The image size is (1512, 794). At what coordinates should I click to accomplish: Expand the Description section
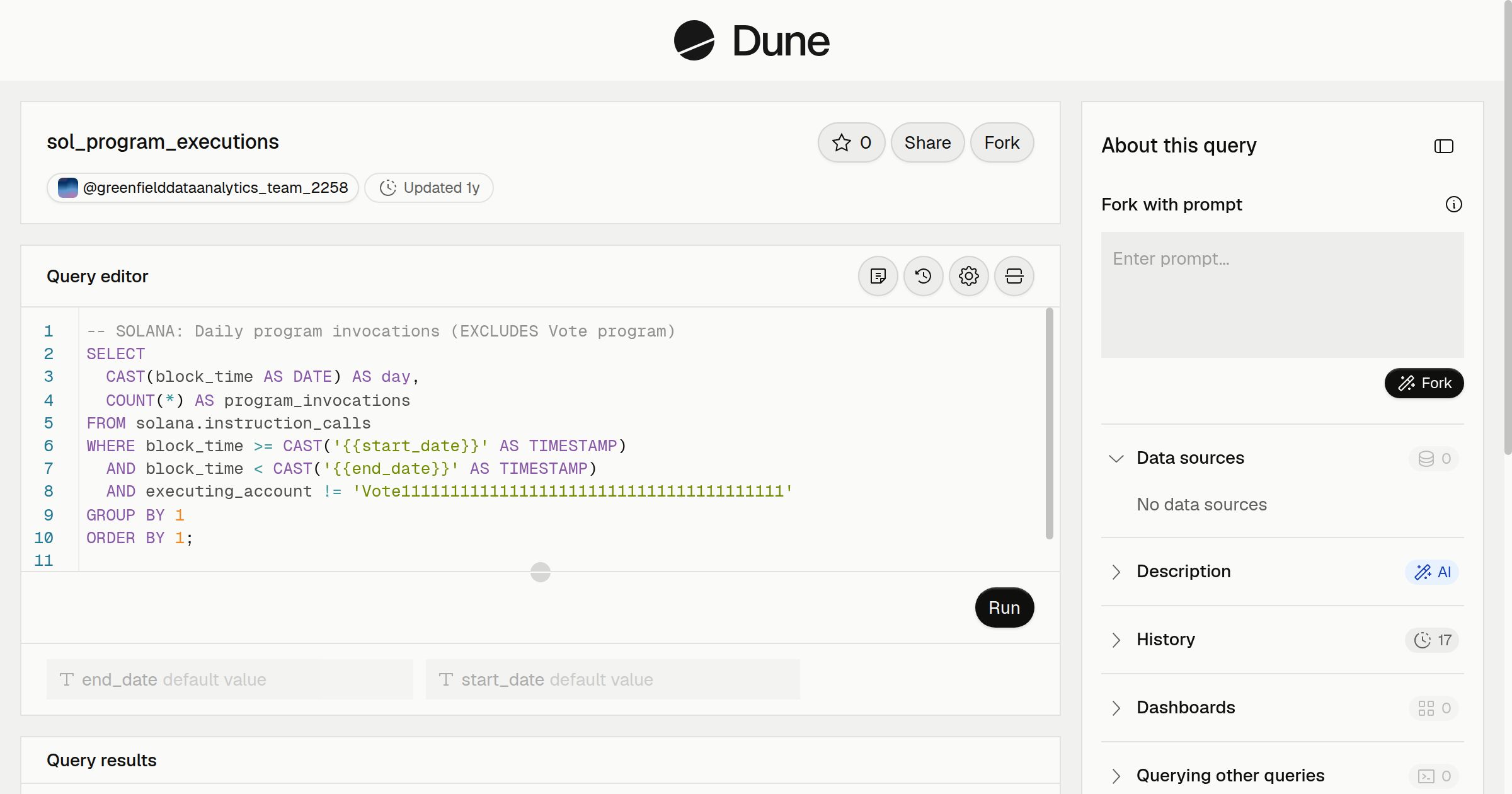pyautogui.click(x=1116, y=572)
